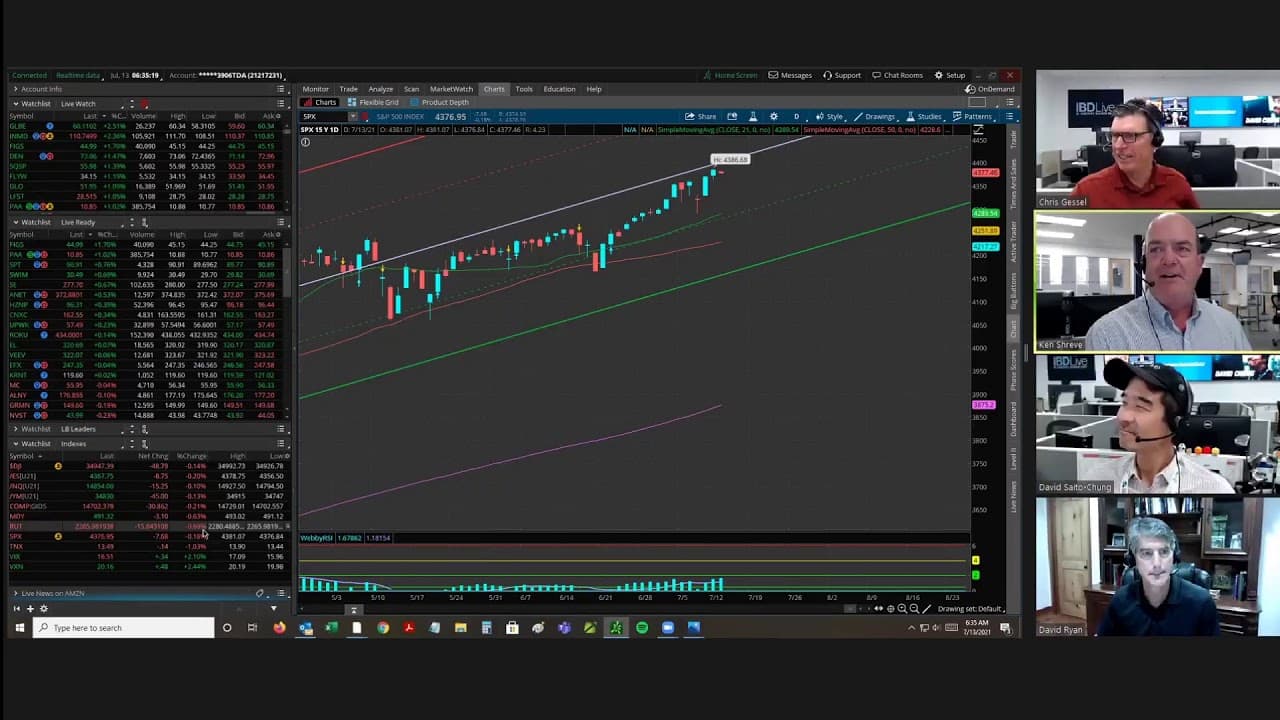This screenshot has height=720, width=1280.
Task: Open Zoom from the taskbar
Action: pos(668,628)
